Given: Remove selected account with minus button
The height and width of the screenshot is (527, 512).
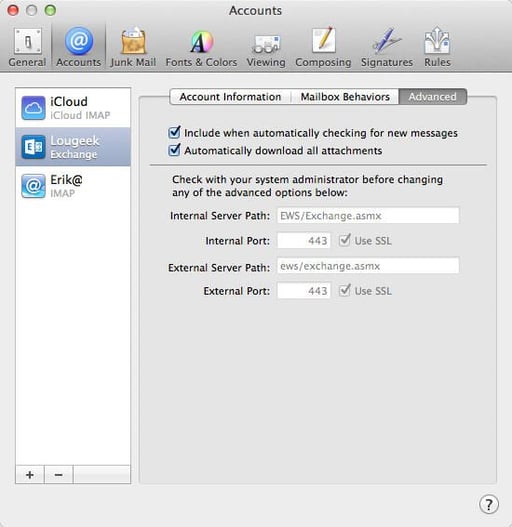Looking at the screenshot, I should (x=58, y=475).
